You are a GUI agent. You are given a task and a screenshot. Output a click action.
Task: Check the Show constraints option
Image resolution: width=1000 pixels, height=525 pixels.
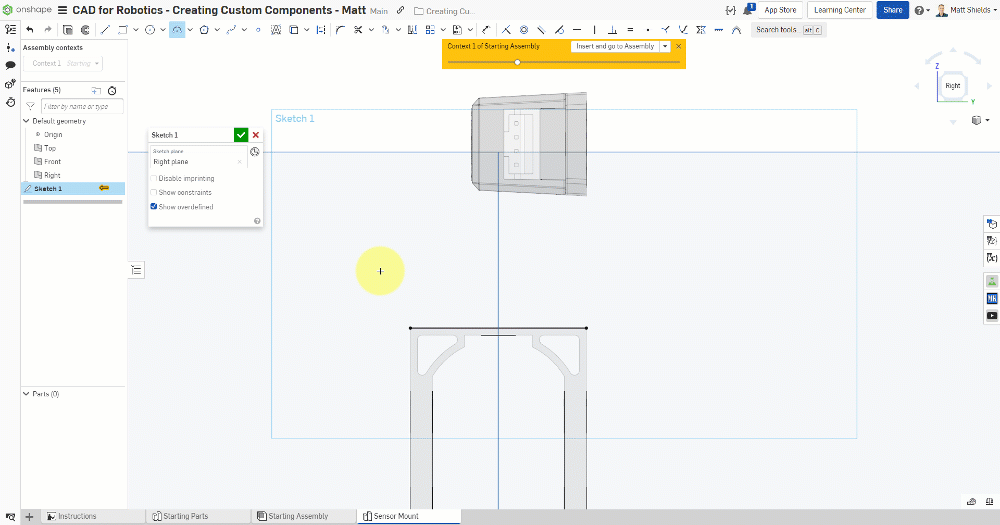pyautogui.click(x=153, y=193)
